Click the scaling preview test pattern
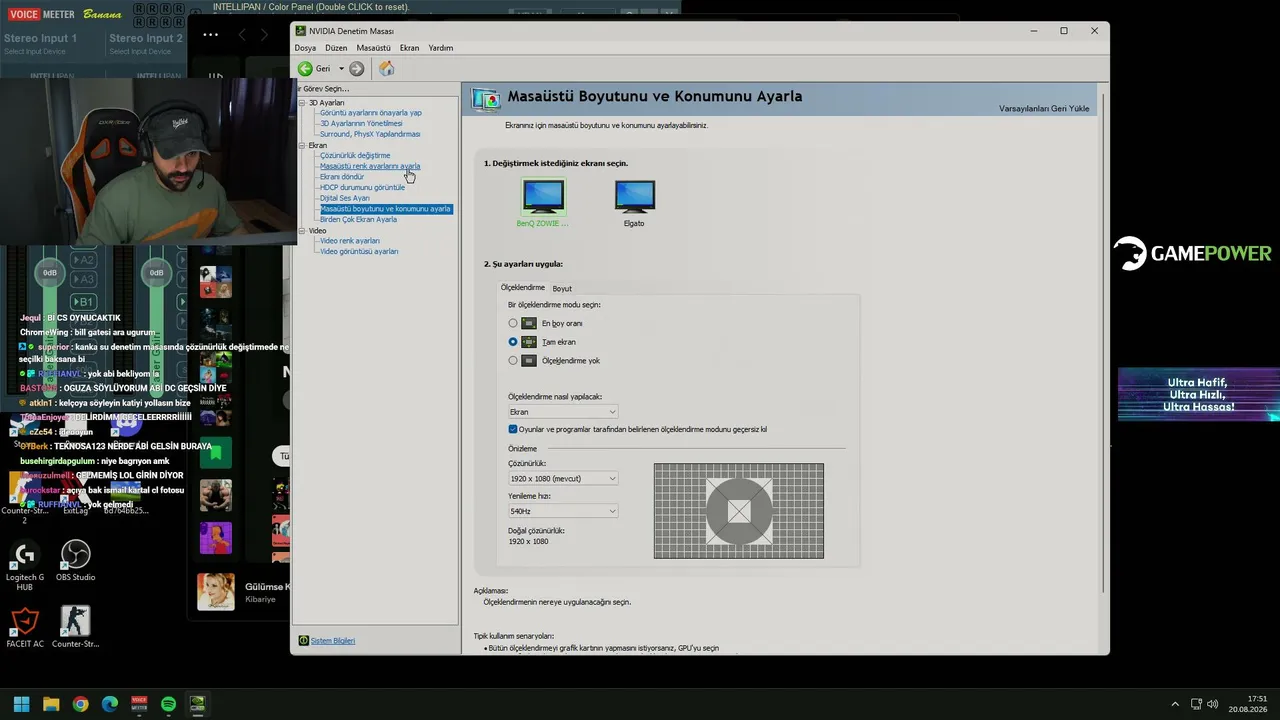 (x=739, y=511)
